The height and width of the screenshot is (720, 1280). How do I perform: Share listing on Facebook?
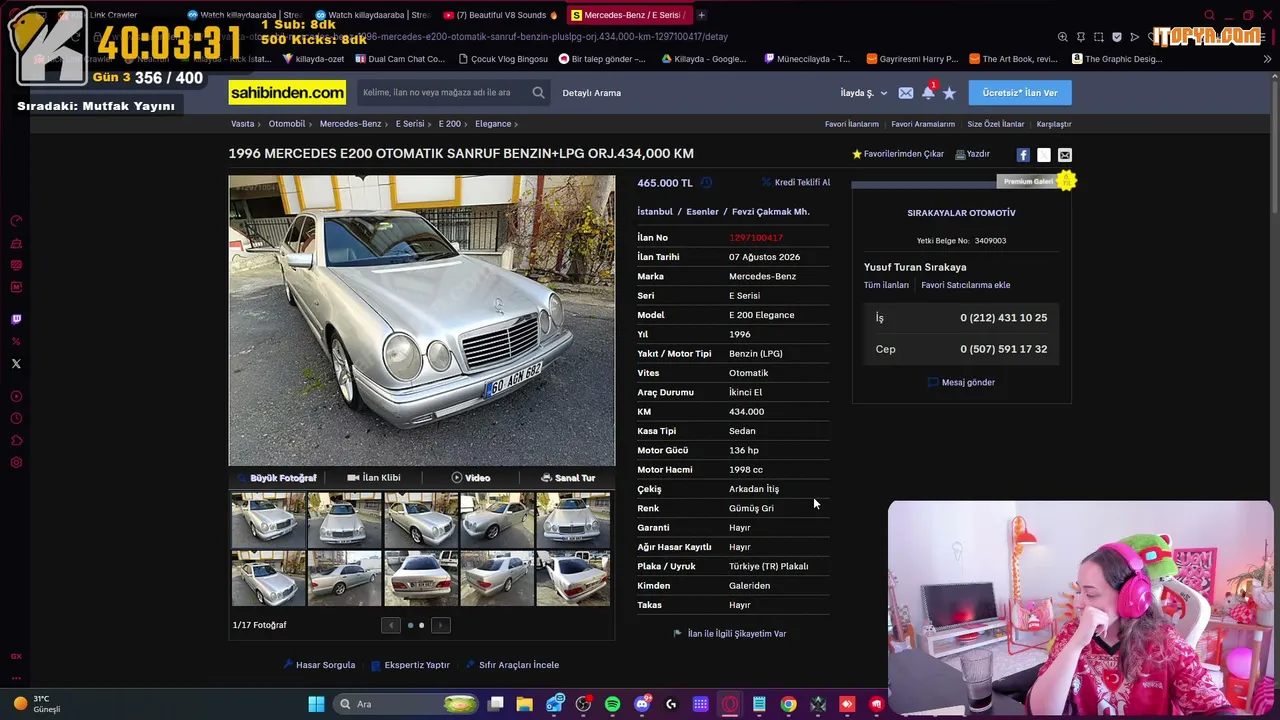click(1023, 155)
